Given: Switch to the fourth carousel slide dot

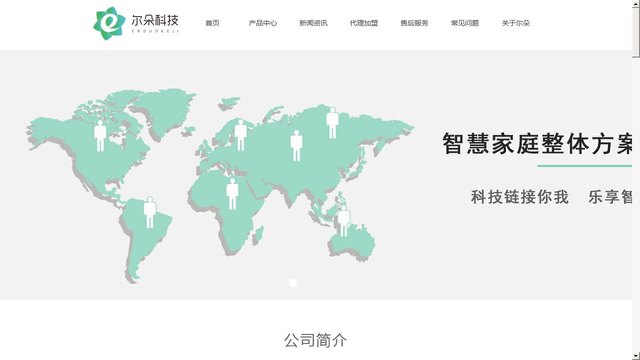Looking at the screenshot, I should pyautogui.click(x=325, y=282).
